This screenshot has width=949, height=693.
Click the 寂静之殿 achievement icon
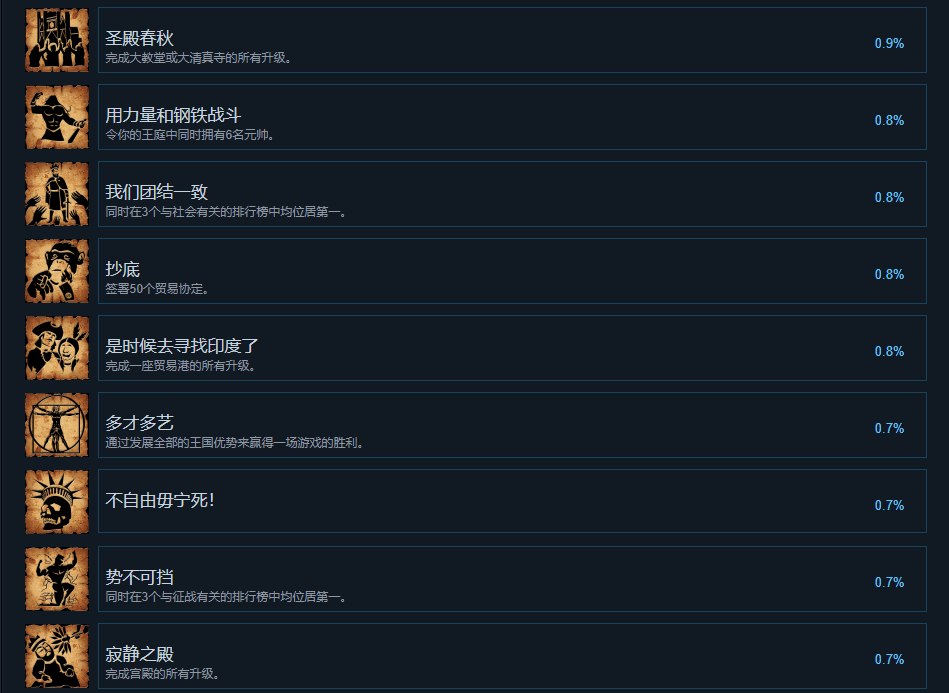click(57, 655)
